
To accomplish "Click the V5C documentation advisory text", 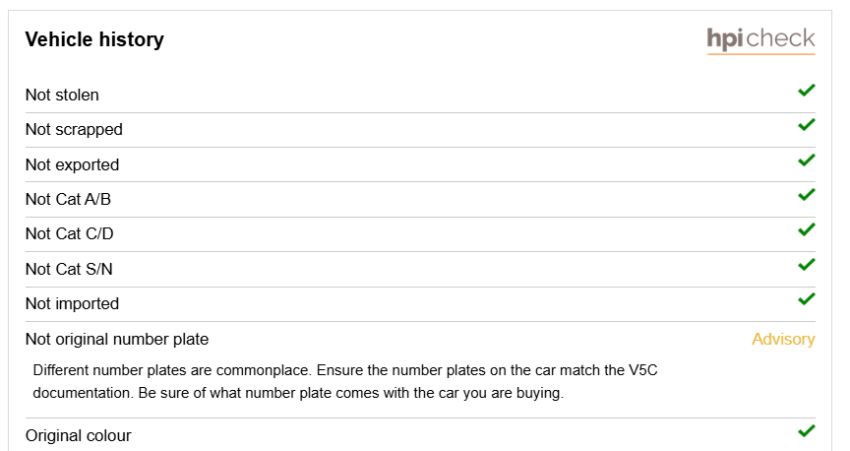I will [345, 382].
